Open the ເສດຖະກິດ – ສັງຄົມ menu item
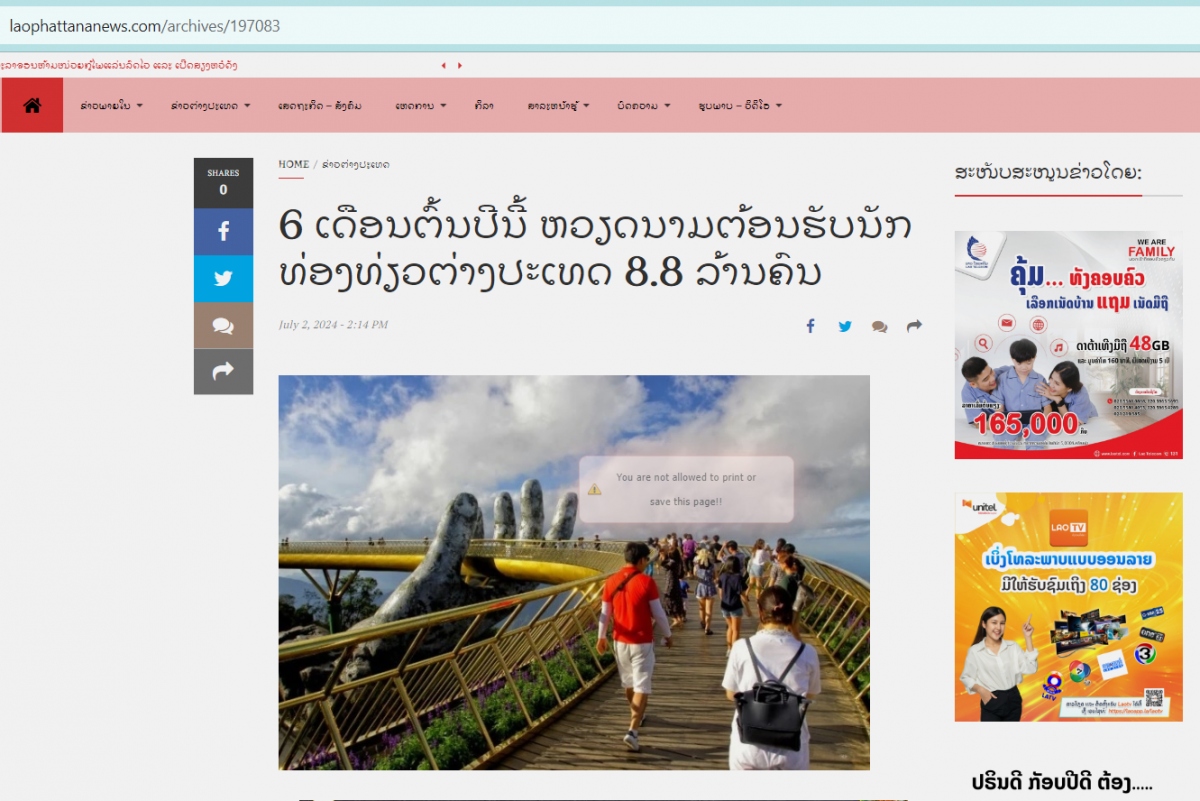The height and width of the screenshot is (801, 1200). pos(320,106)
